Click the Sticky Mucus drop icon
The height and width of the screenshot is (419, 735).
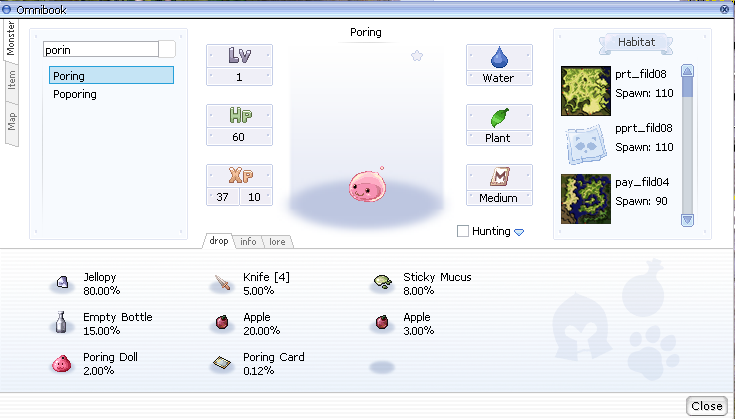[x=383, y=282]
